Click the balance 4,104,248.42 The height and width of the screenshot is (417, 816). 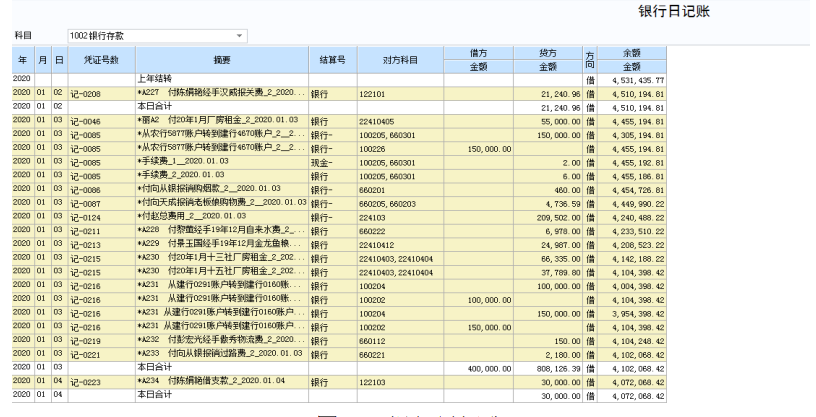tap(632, 341)
